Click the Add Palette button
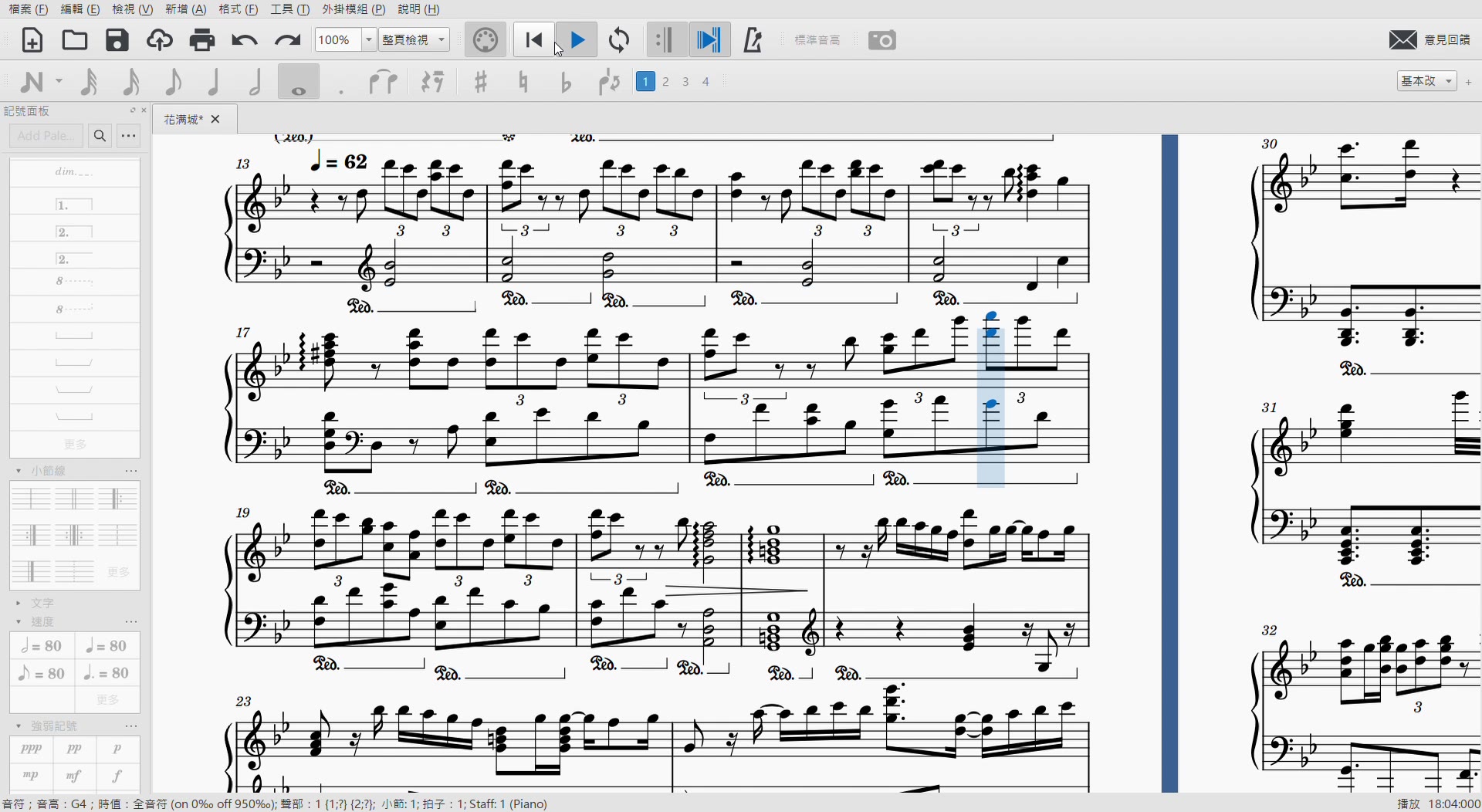This screenshot has width=1482, height=812. coord(46,136)
